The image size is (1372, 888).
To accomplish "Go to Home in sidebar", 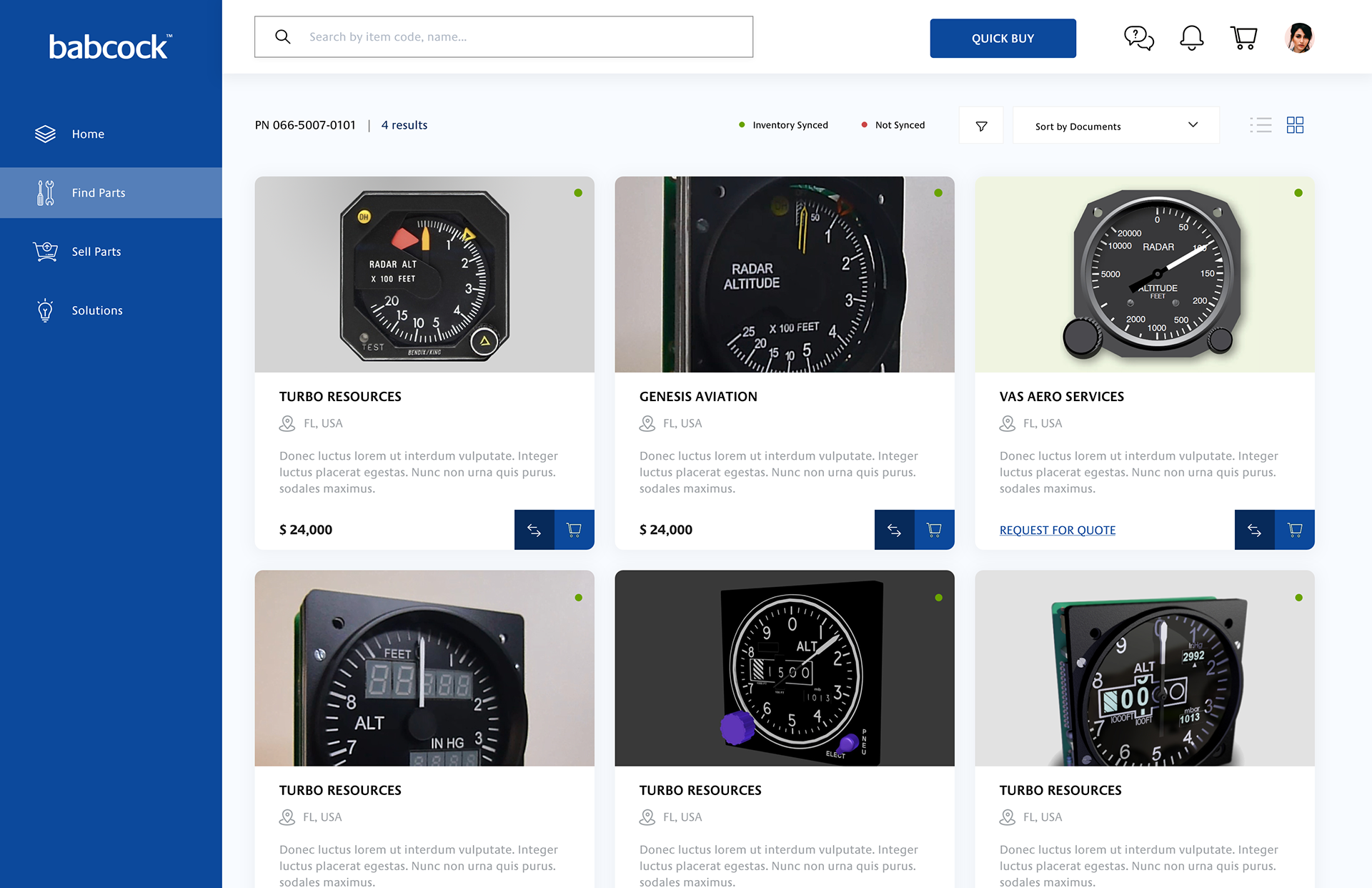I will point(88,134).
